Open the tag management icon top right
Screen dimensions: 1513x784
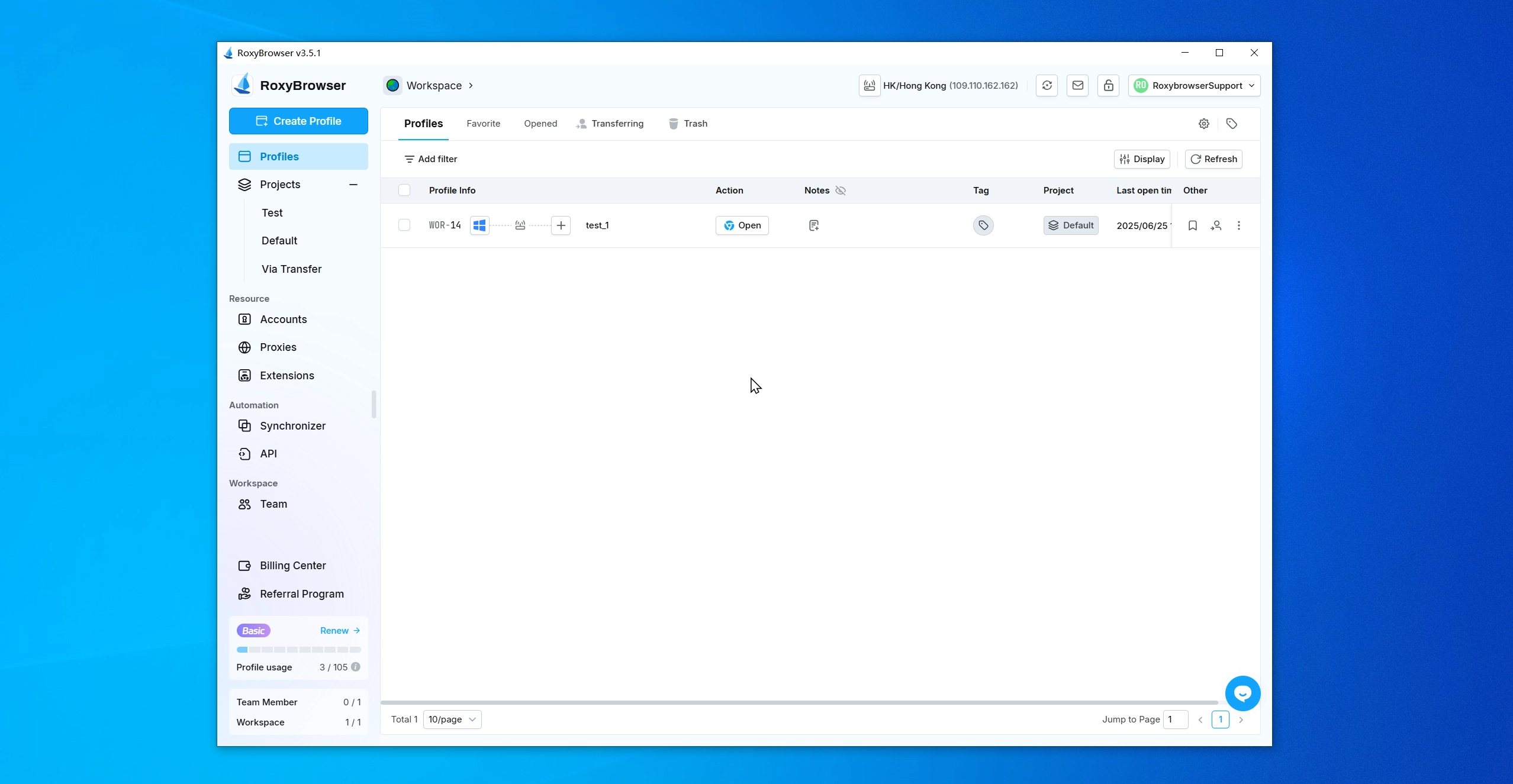pos(1232,124)
